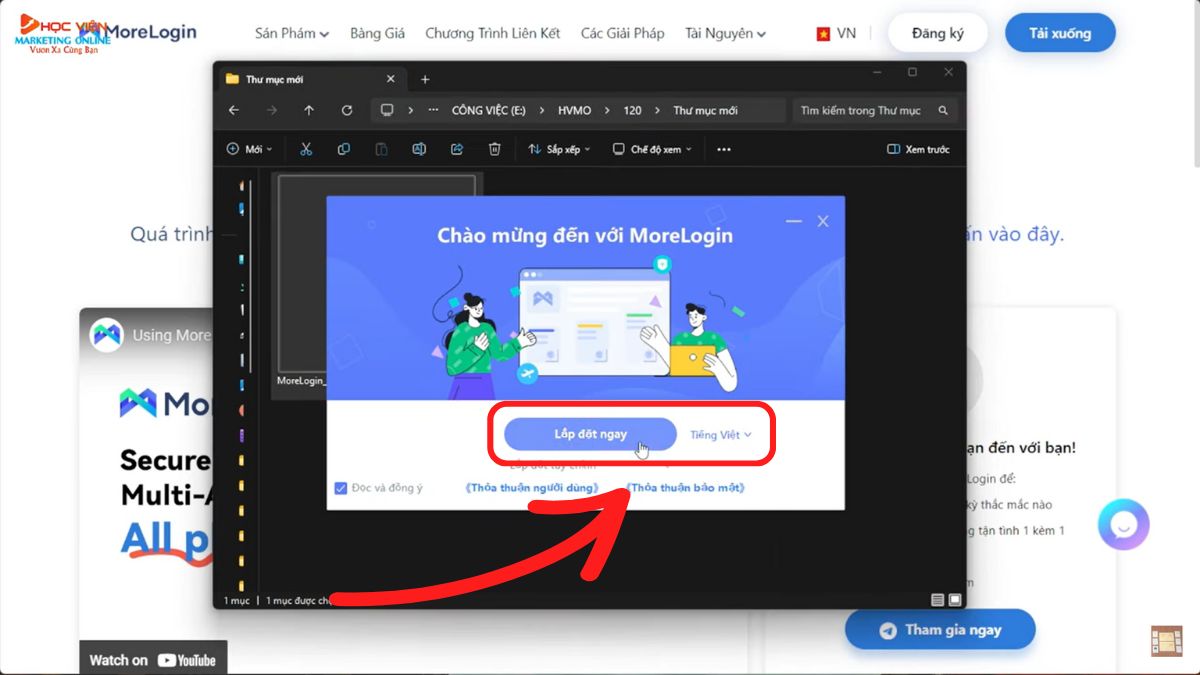Close the MoreLogin installer dialog
The height and width of the screenshot is (675, 1200).
(823, 221)
